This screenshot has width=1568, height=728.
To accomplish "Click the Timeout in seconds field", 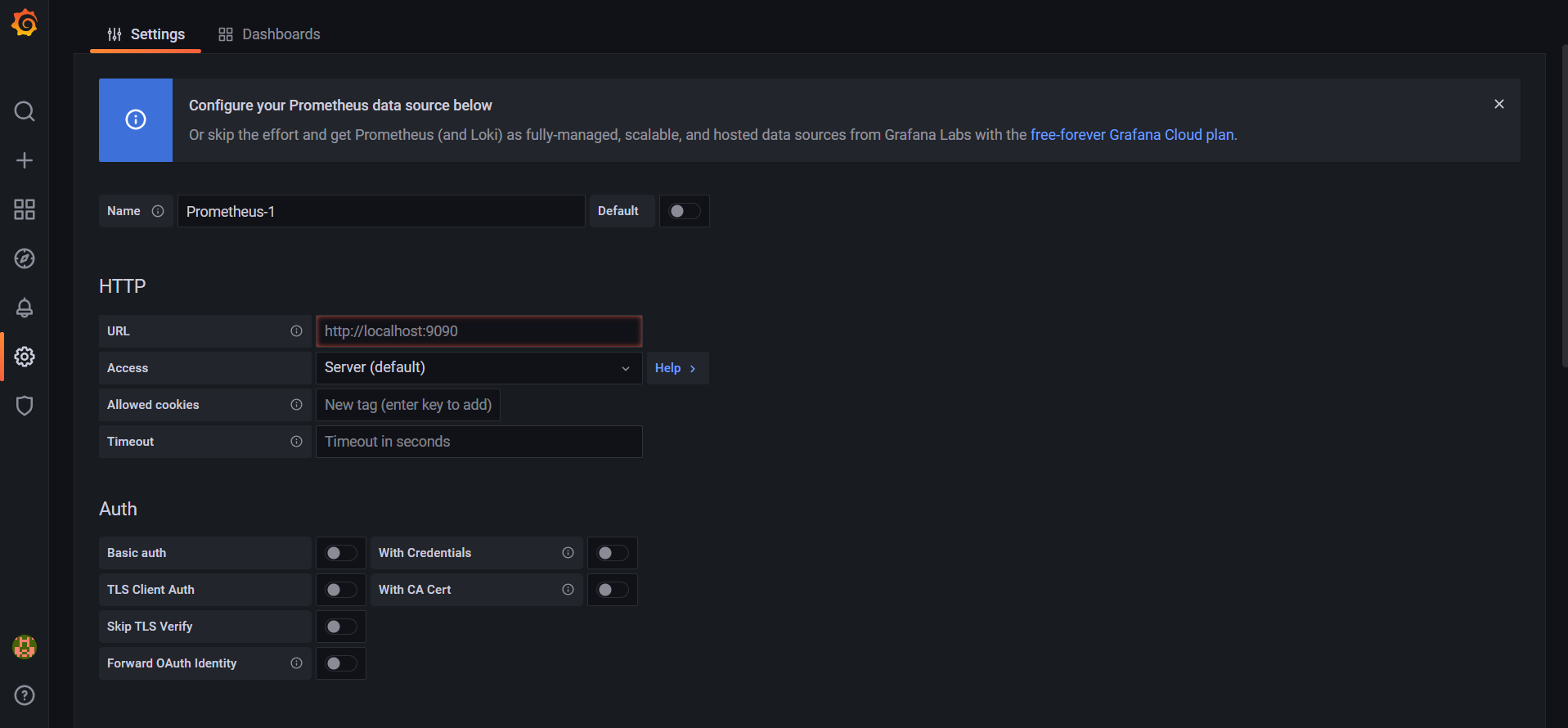I will [479, 442].
